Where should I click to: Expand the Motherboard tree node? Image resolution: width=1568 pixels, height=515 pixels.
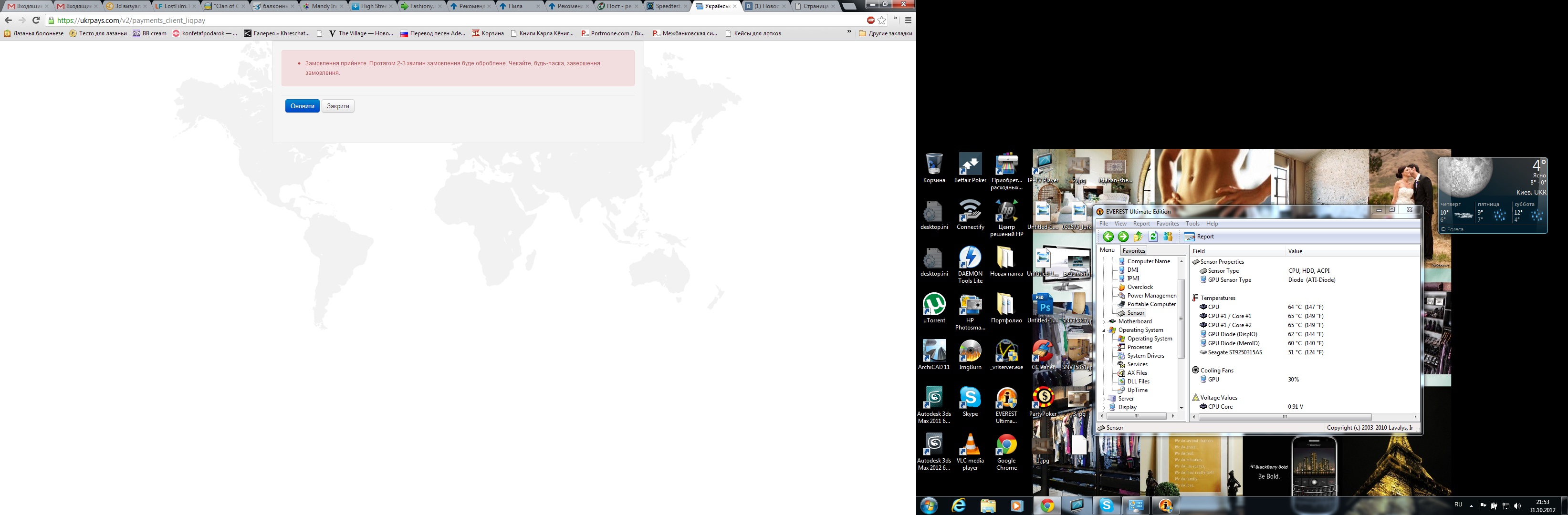(x=1104, y=322)
